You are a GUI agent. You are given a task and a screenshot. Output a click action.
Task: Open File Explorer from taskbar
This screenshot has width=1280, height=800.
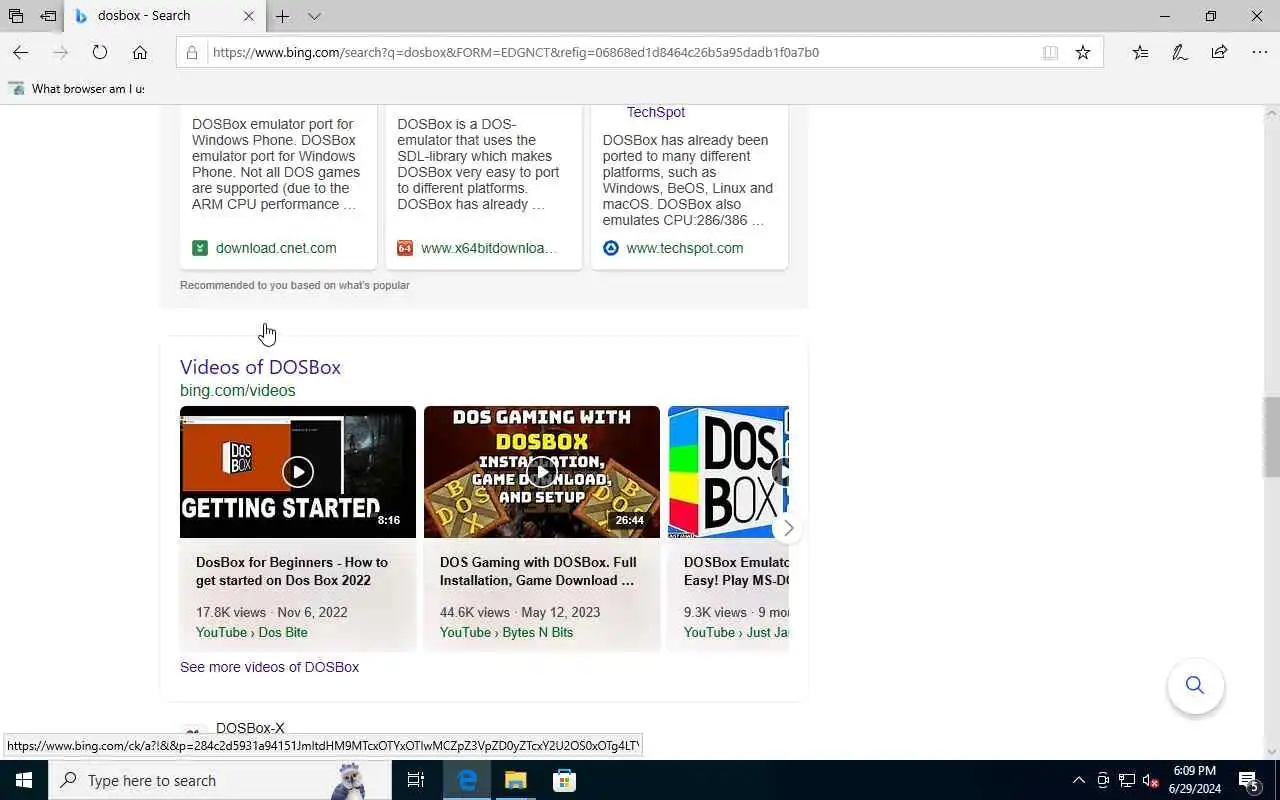(515, 780)
